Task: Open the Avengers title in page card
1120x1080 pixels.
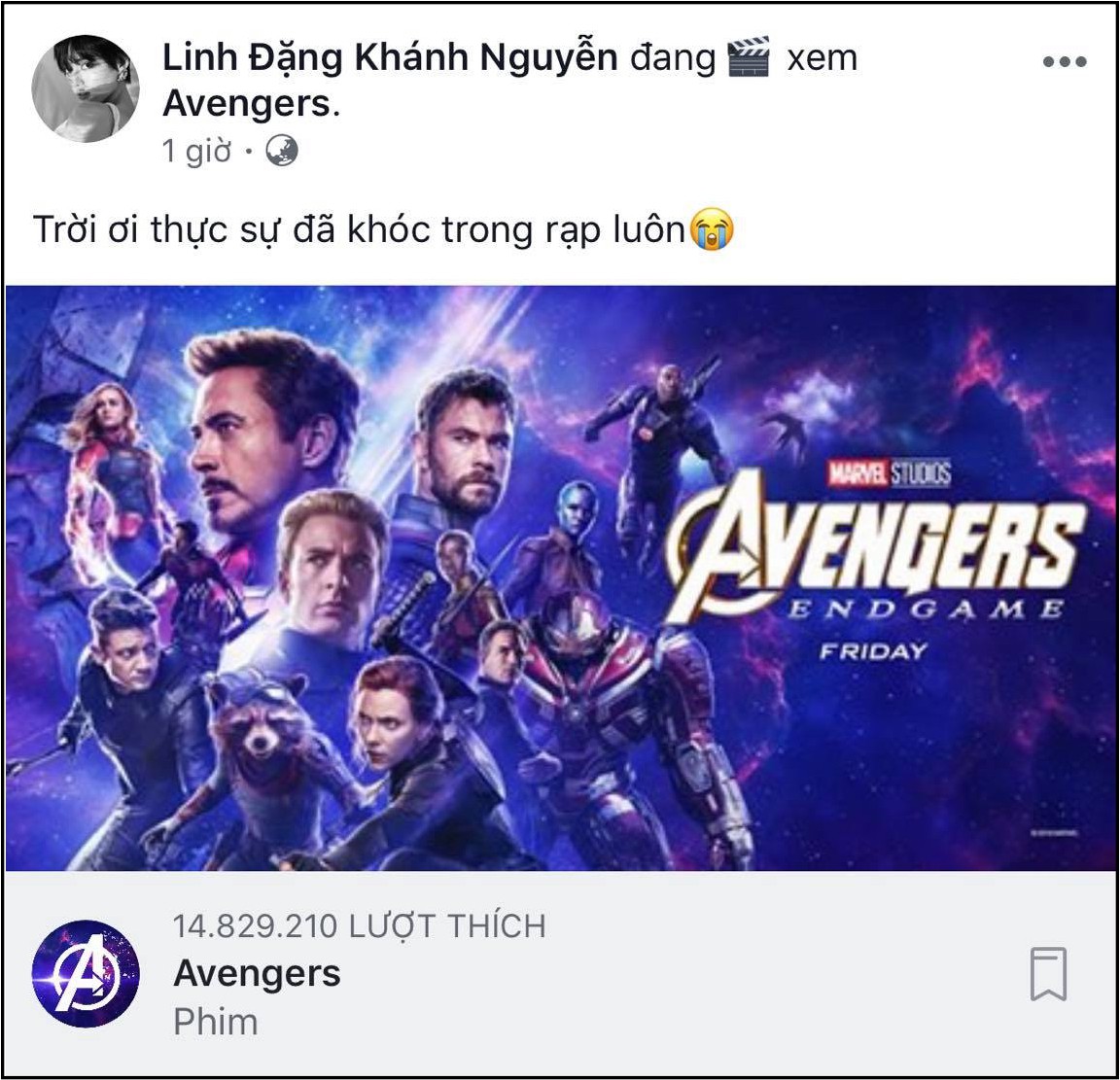Action: pos(257,973)
